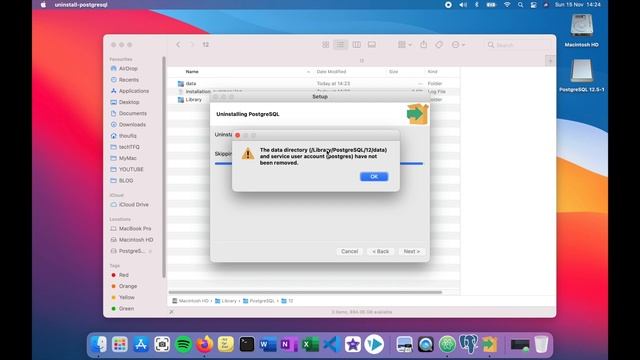Eject the PostgreS... volume in sidebar
Image resolution: width=640 pixels, height=360 pixels.
coord(150,251)
